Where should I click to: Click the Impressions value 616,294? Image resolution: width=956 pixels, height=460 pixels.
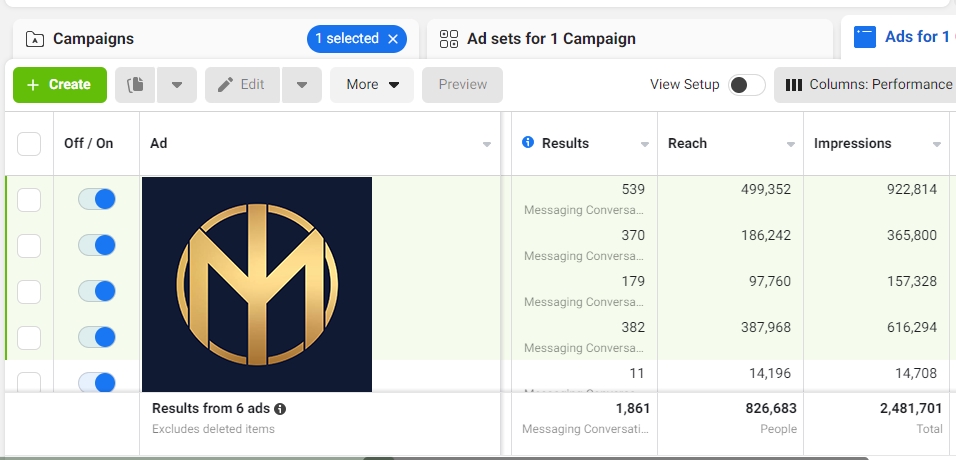[911, 327]
